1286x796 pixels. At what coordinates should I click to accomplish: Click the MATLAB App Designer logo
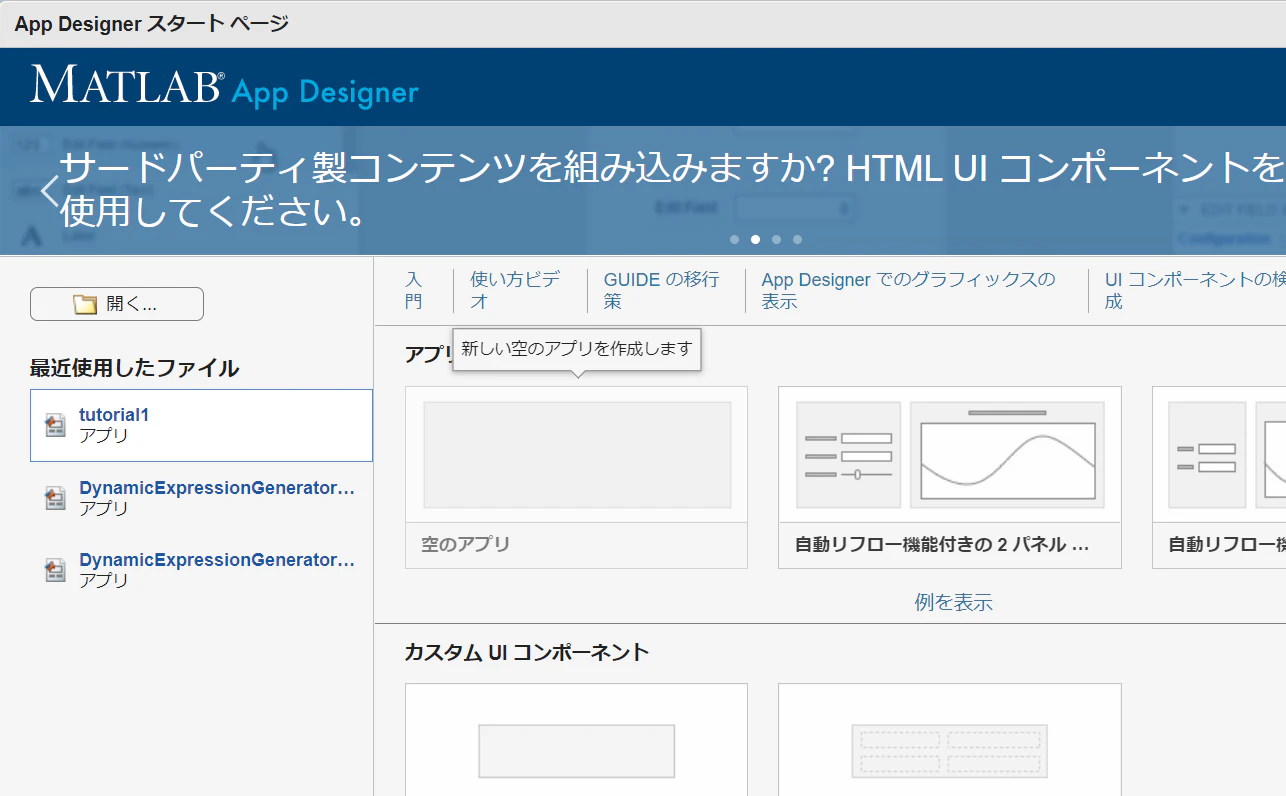tap(224, 86)
